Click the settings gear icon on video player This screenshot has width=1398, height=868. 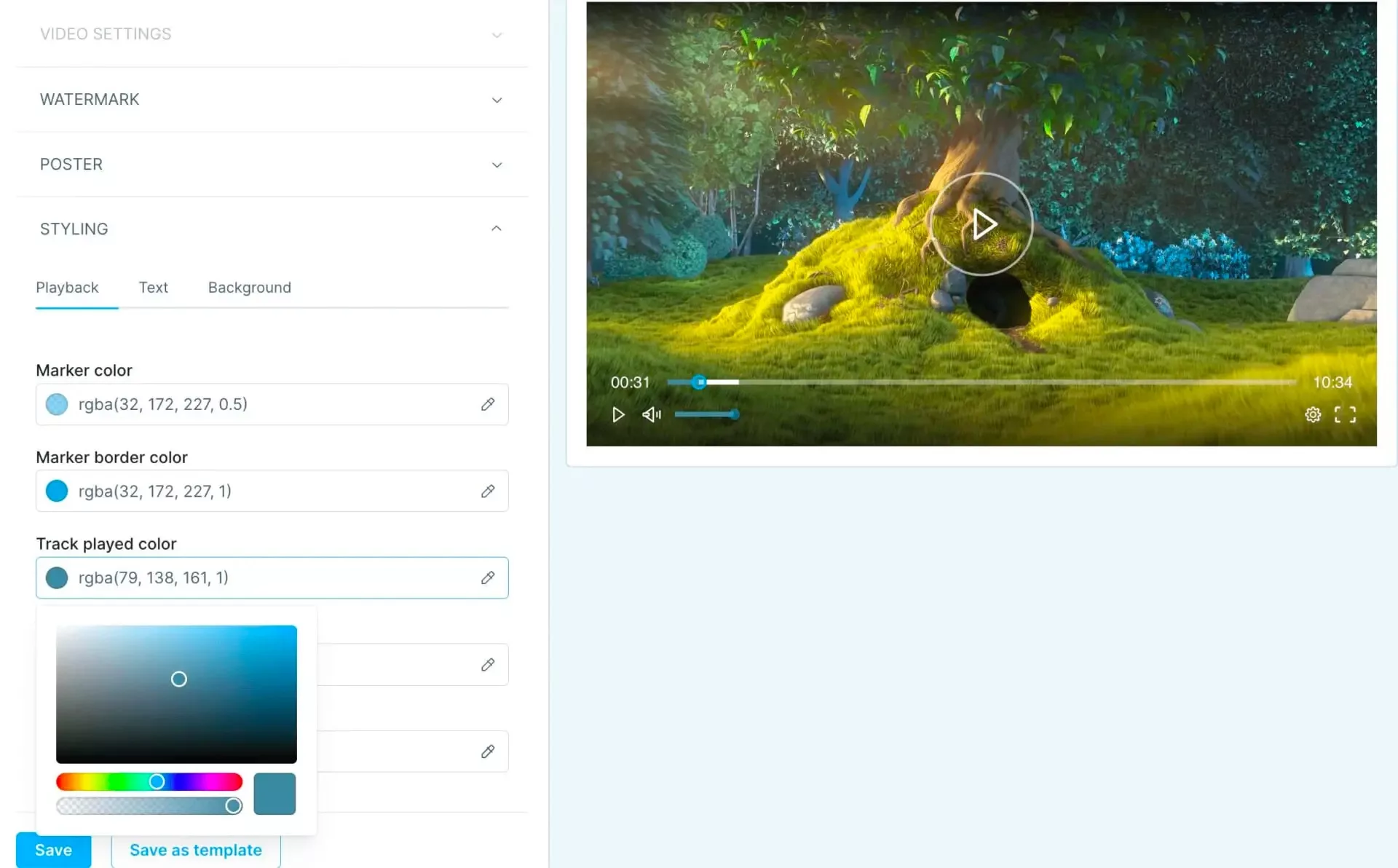pos(1314,414)
